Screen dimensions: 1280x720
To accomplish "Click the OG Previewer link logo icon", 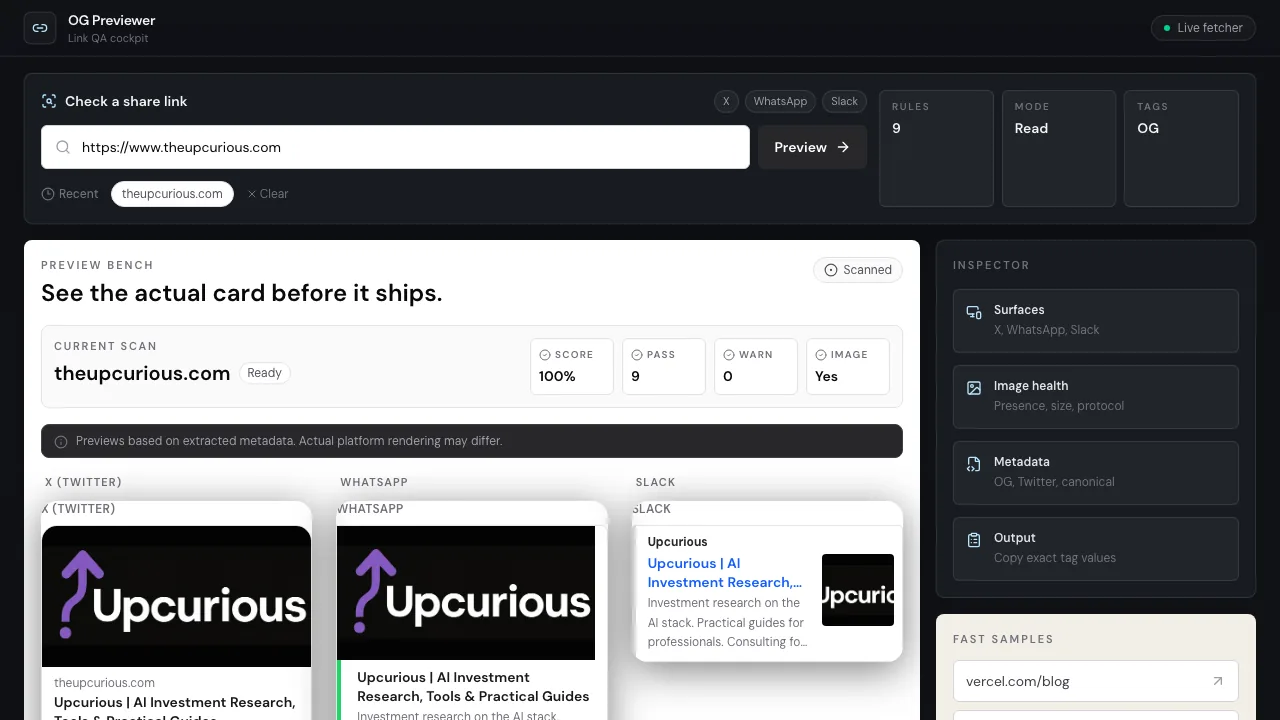I will [40, 28].
